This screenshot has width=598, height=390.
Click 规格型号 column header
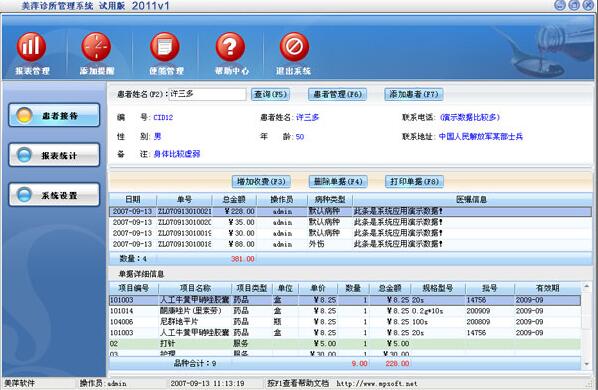point(438,288)
